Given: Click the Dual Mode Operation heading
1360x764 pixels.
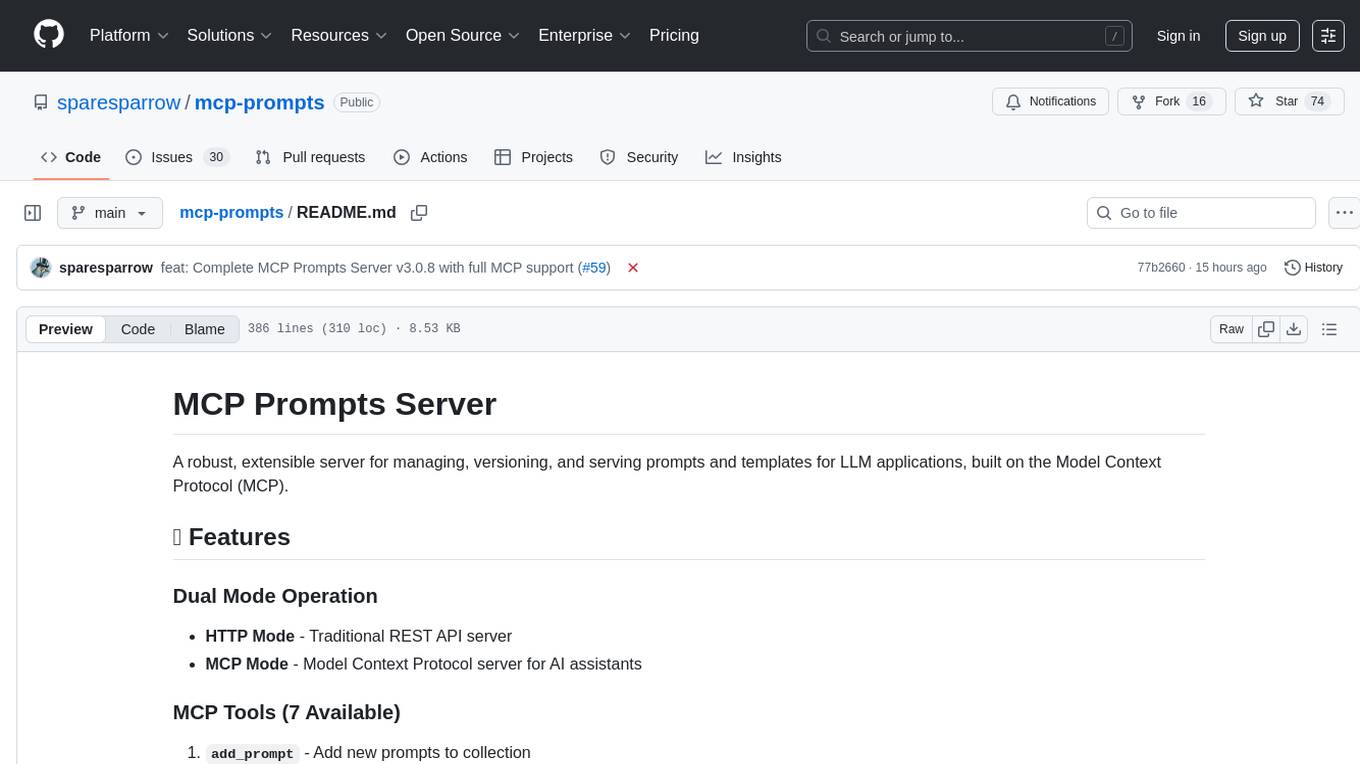Looking at the screenshot, I should pyautogui.click(x=275, y=596).
